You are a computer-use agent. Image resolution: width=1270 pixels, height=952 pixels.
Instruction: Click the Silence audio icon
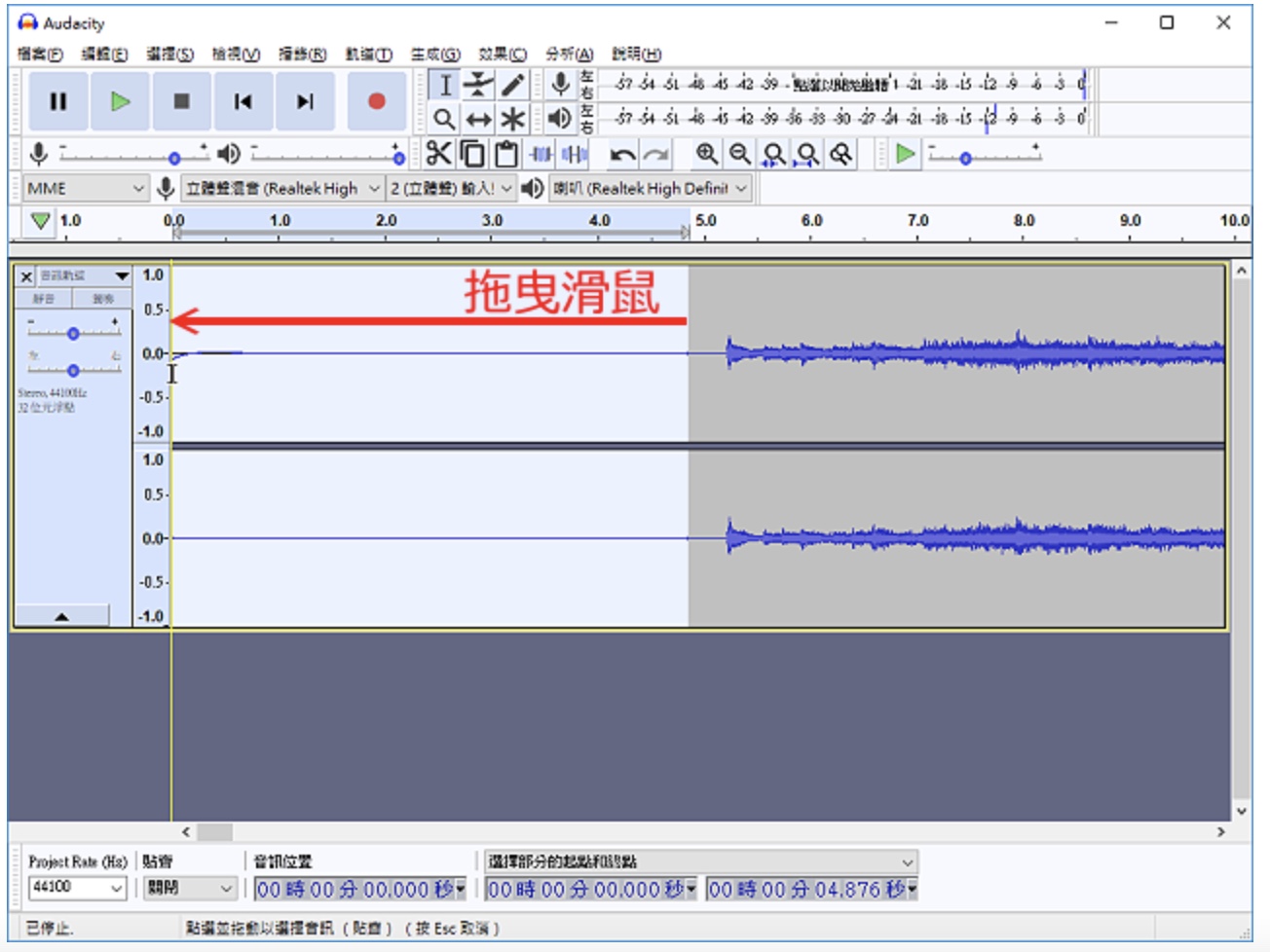click(x=575, y=154)
